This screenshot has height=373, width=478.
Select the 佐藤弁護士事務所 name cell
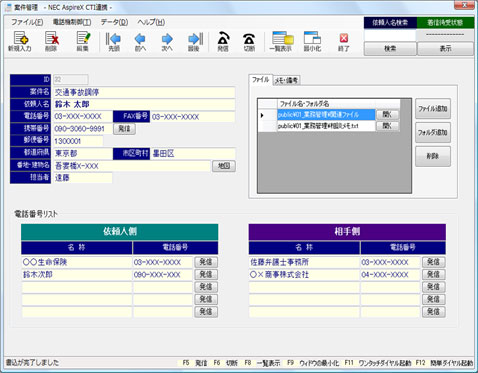(304, 262)
